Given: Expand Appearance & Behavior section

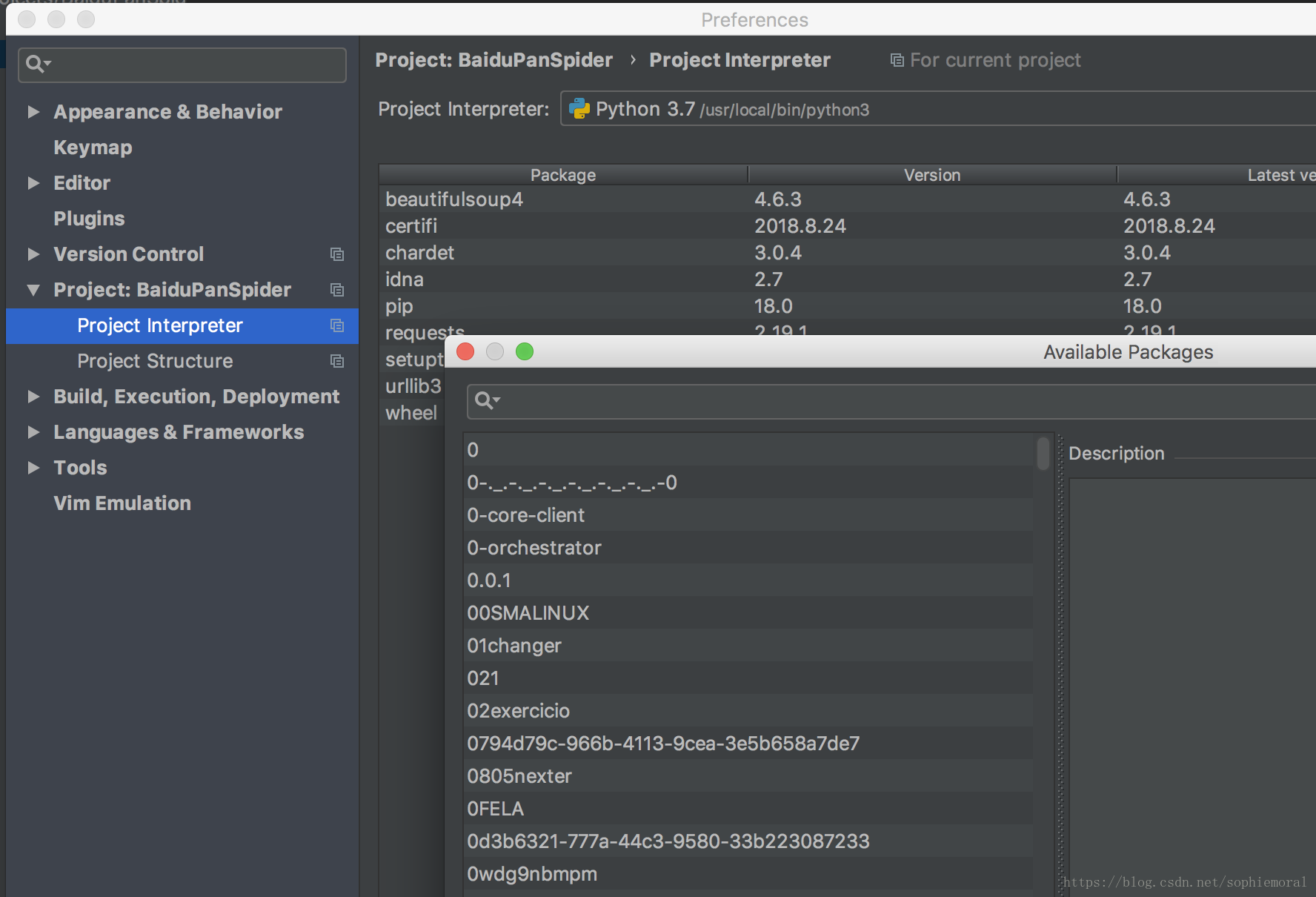Looking at the screenshot, I should (x=33, y=112).
